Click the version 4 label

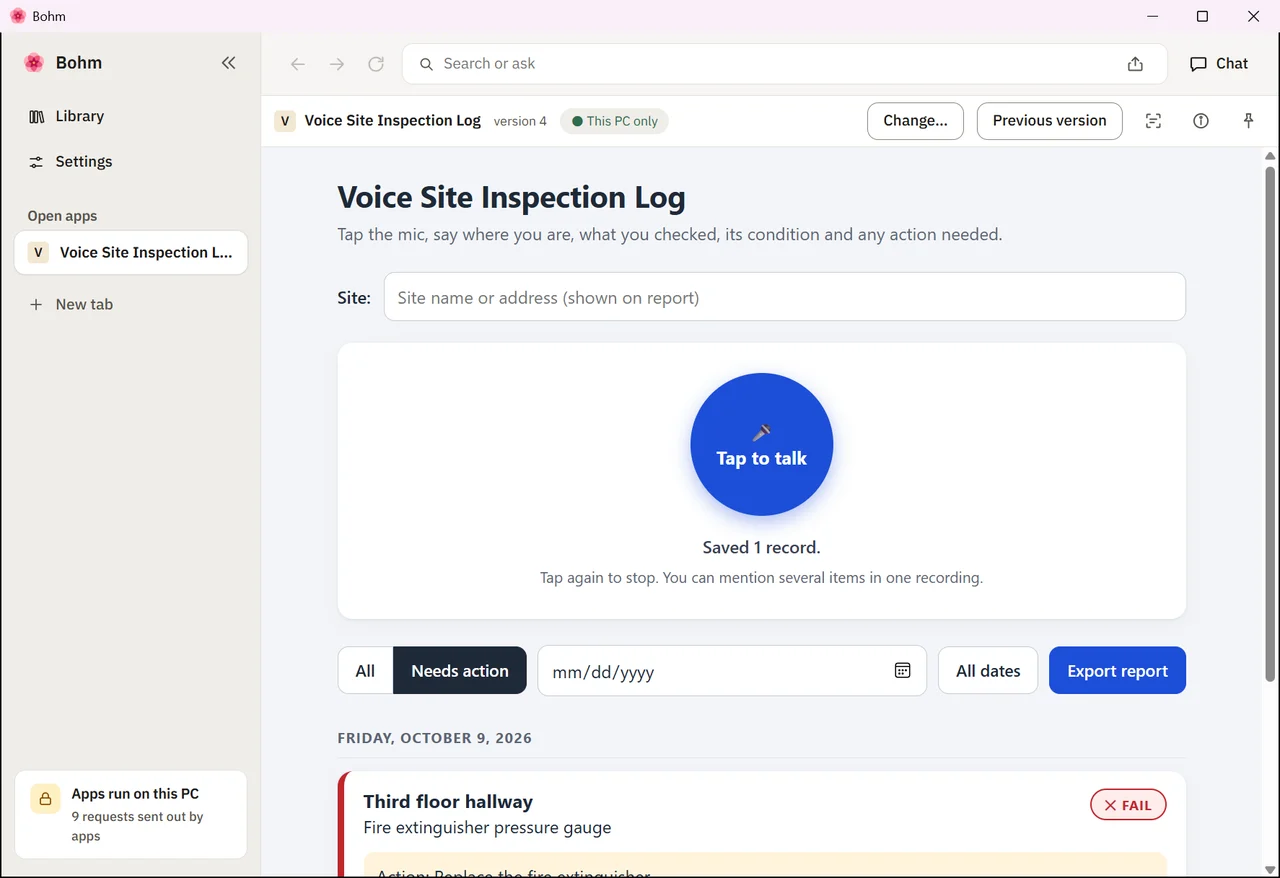[520, 121]
